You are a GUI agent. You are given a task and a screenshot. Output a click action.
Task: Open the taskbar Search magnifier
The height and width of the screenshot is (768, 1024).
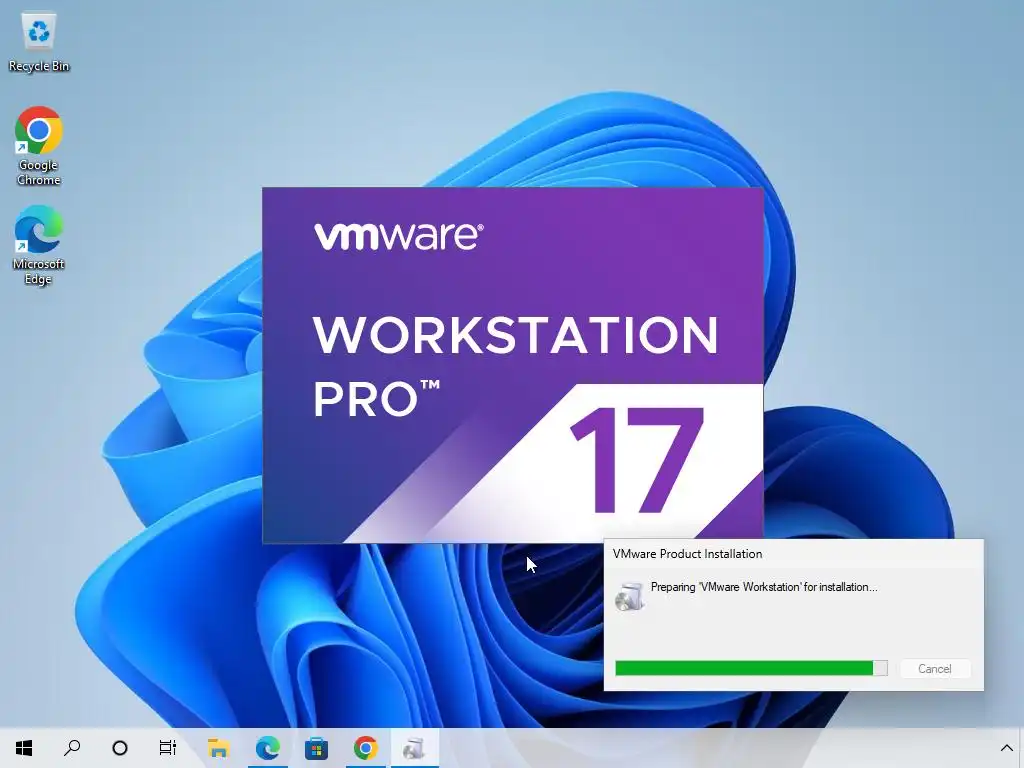(72, 748)
